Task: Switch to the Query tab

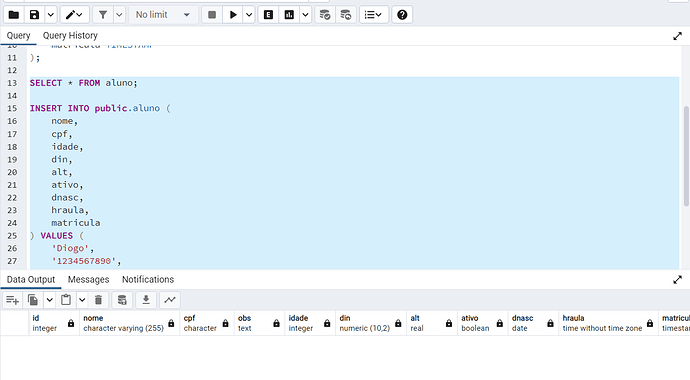Action: (18, 36)
